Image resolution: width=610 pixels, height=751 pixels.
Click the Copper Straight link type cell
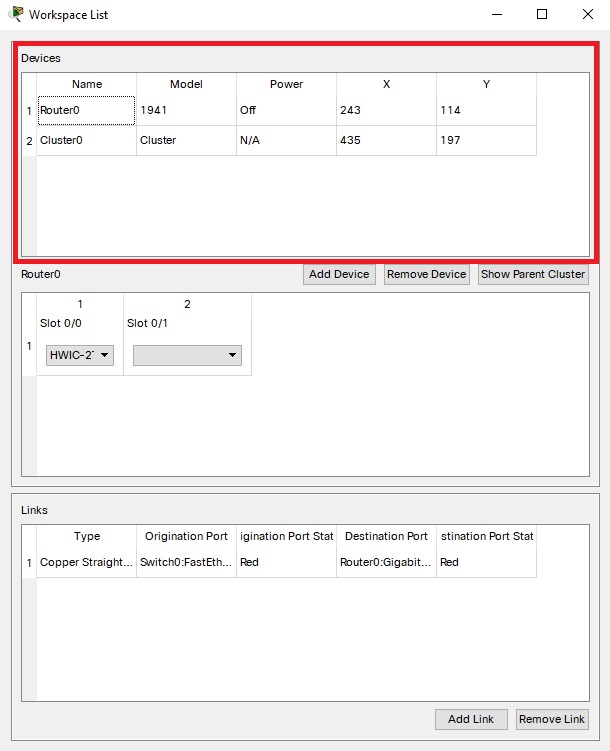[86, 562]
